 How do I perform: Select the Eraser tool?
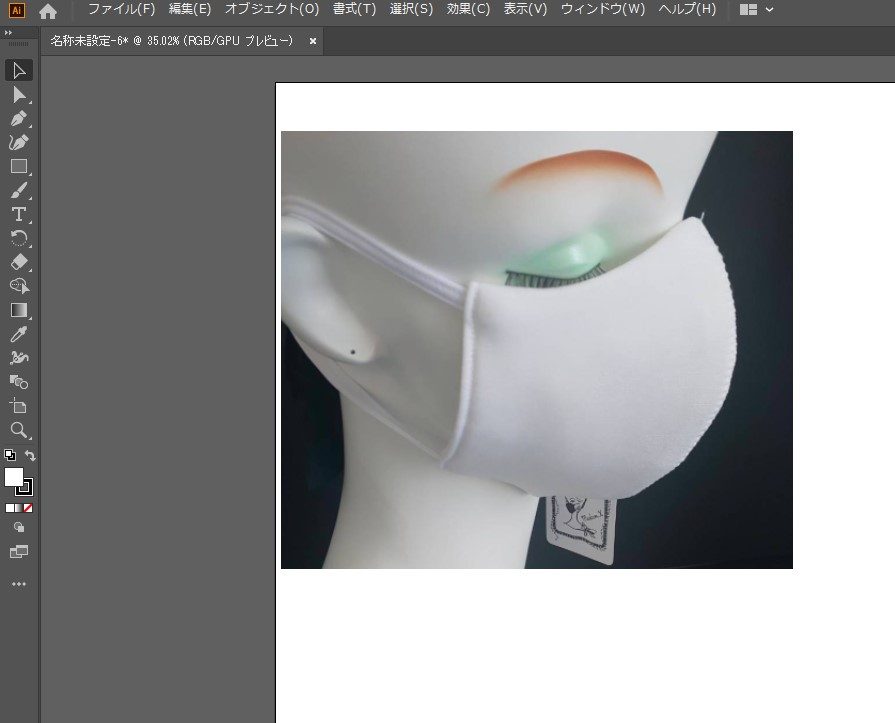(x=19, y=262)
